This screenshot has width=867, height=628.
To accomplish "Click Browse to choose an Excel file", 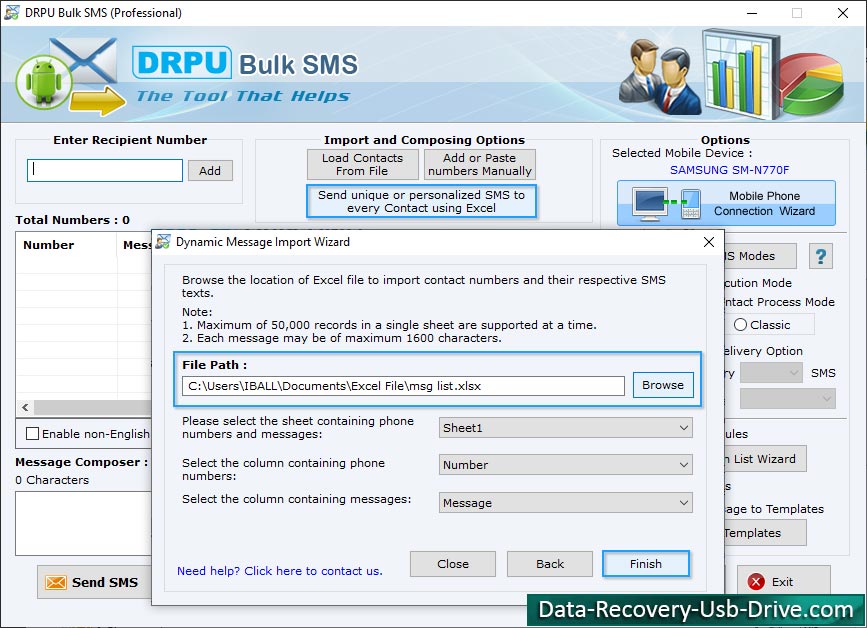I will (x=663, y=385).
